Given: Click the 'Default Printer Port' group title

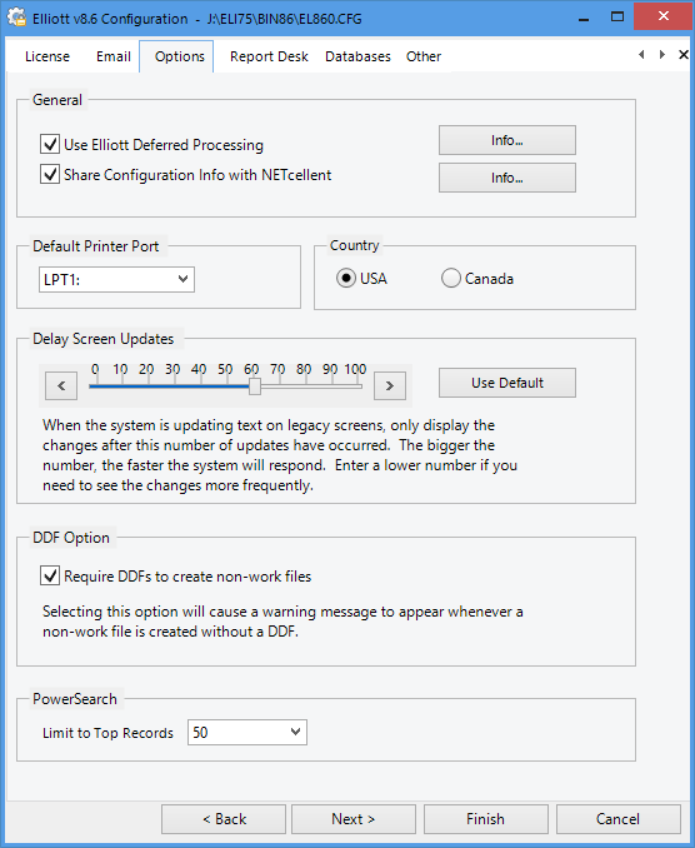Looking at the screenshot, I should point(96,246).
